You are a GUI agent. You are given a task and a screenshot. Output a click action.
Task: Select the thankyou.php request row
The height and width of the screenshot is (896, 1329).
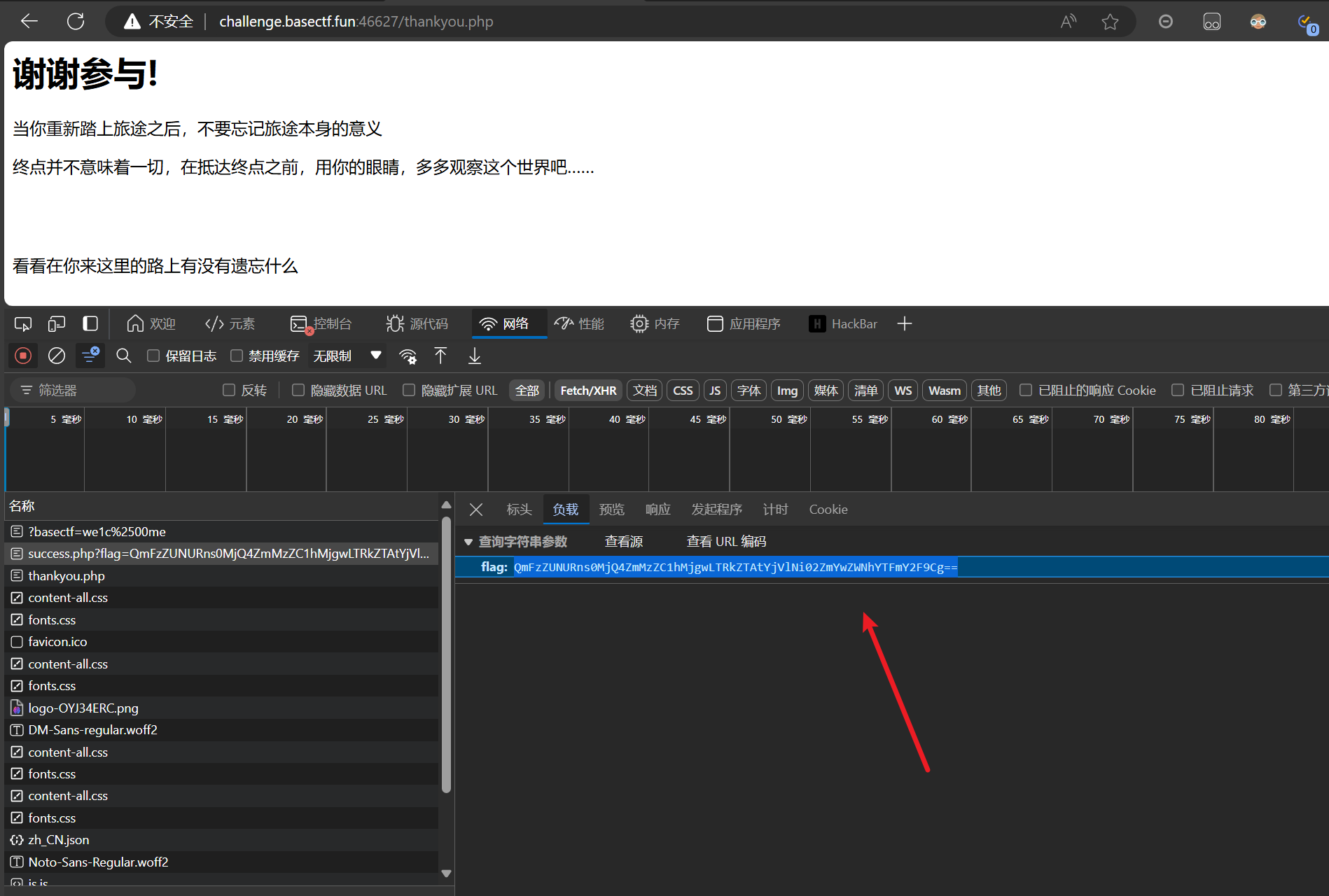tap(222, 575)
